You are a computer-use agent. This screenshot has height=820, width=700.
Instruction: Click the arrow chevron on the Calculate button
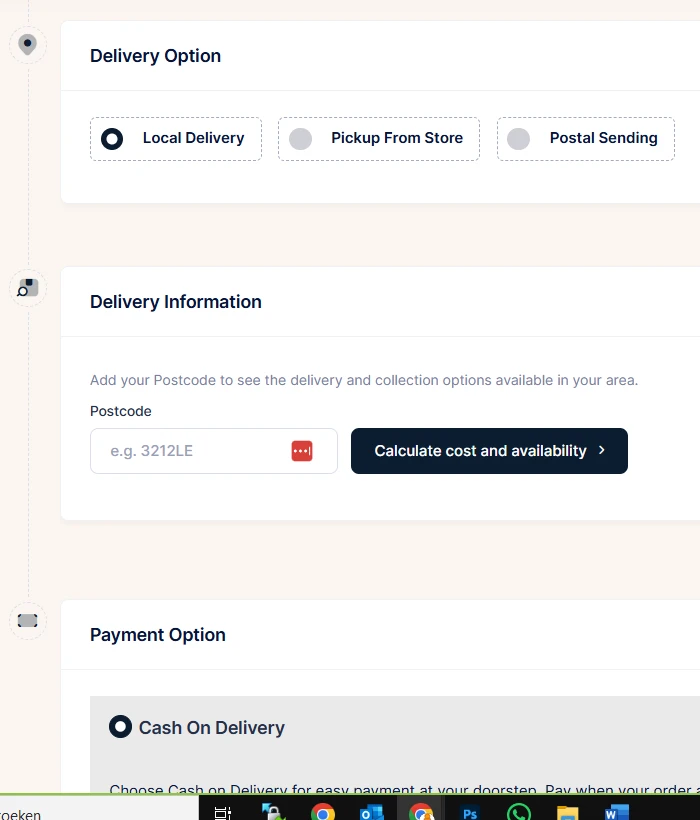point(601,450)
